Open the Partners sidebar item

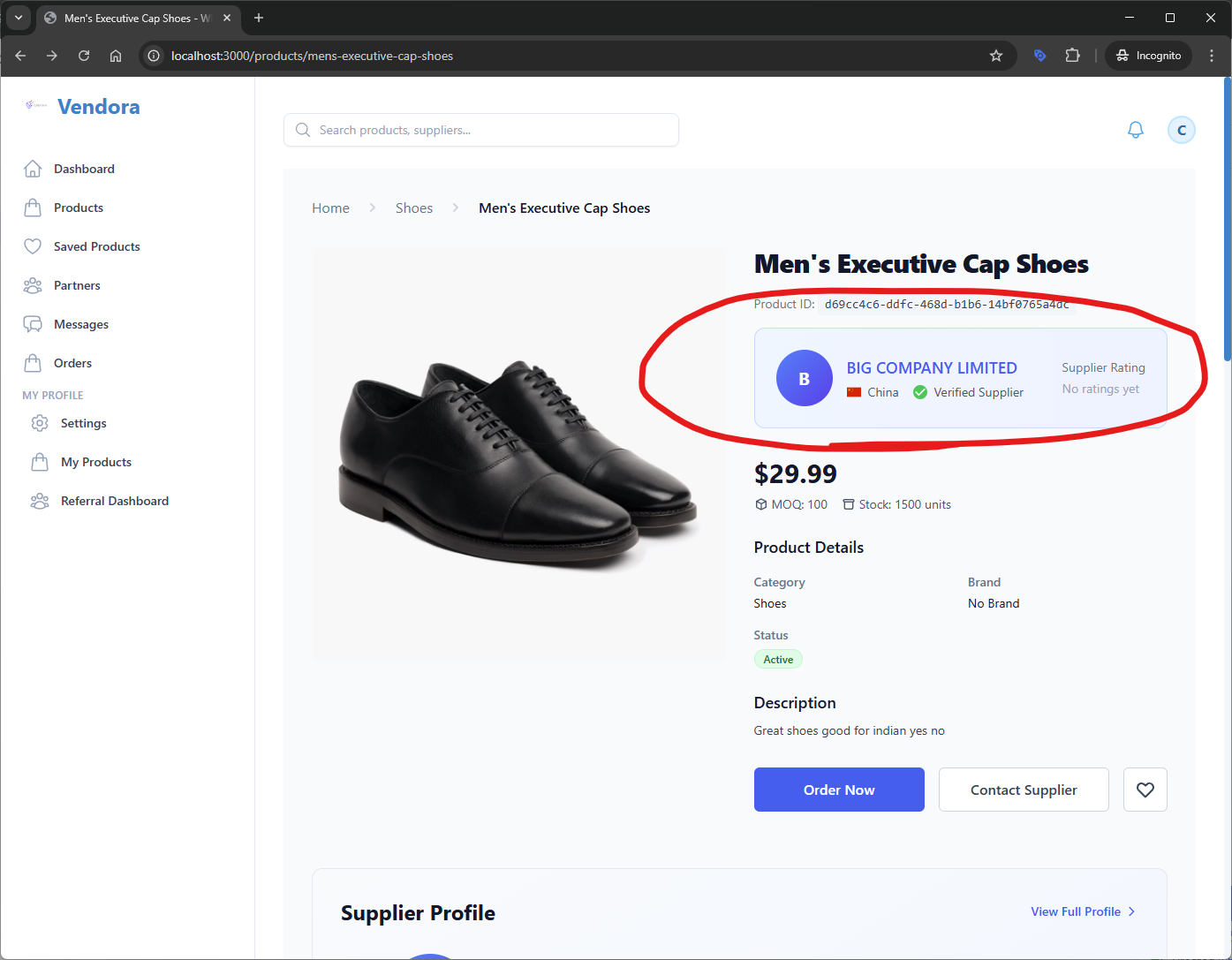click(x=77, y=285)
